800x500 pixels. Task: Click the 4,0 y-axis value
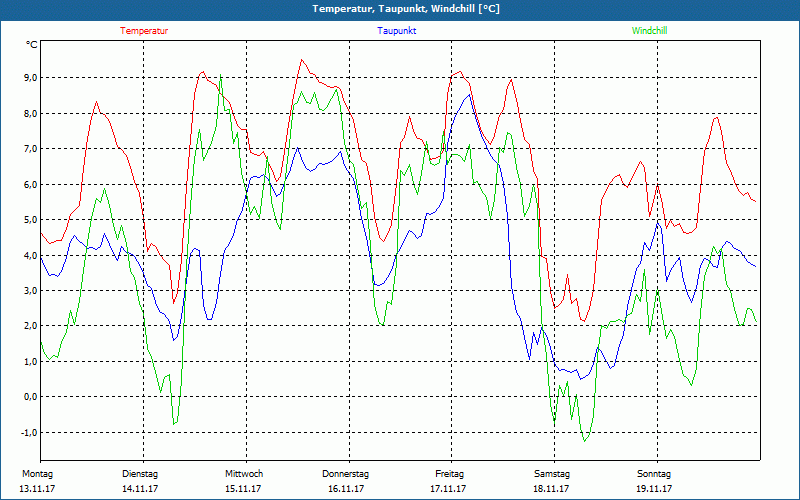31,255
